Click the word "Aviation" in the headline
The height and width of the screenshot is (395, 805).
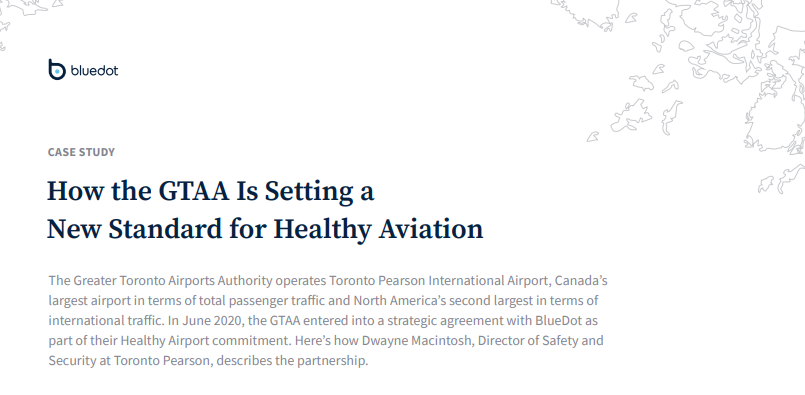pyautogui.click(x=431, y=229)
